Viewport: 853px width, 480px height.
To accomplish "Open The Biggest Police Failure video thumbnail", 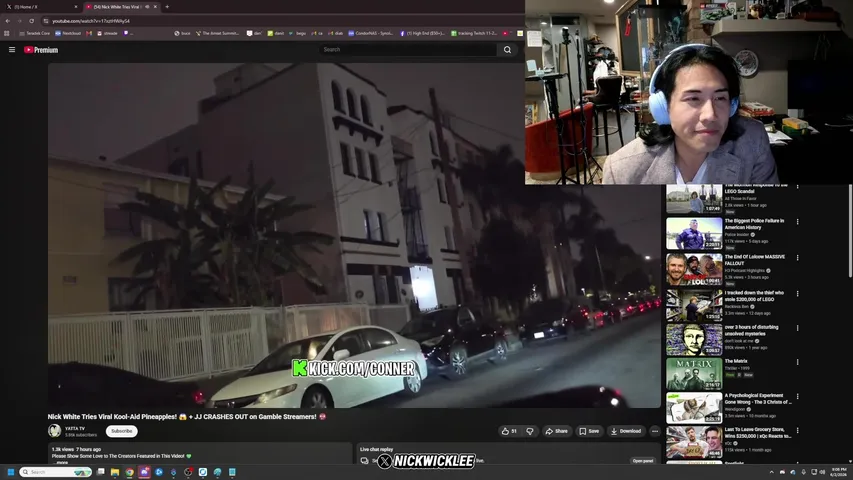I will pos(694,233).
